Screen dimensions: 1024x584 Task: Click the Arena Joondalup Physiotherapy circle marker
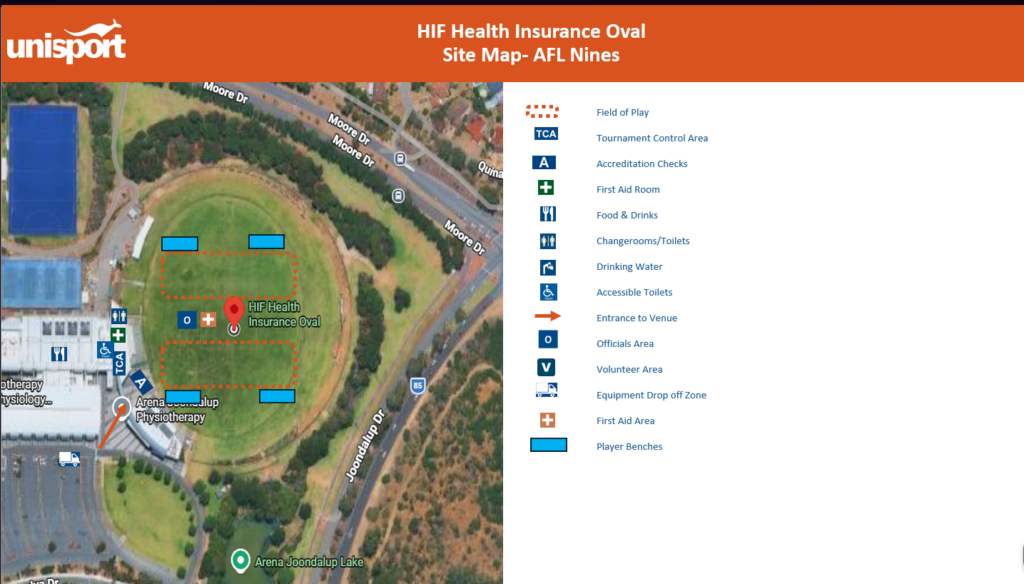[x=121, y=408]
